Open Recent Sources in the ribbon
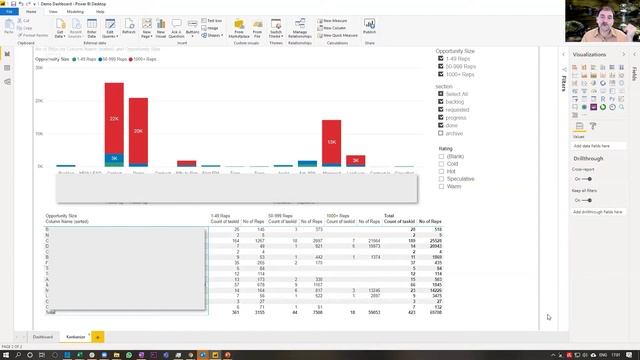Screen dimensions: 640x360 click(x=76, y=29)
